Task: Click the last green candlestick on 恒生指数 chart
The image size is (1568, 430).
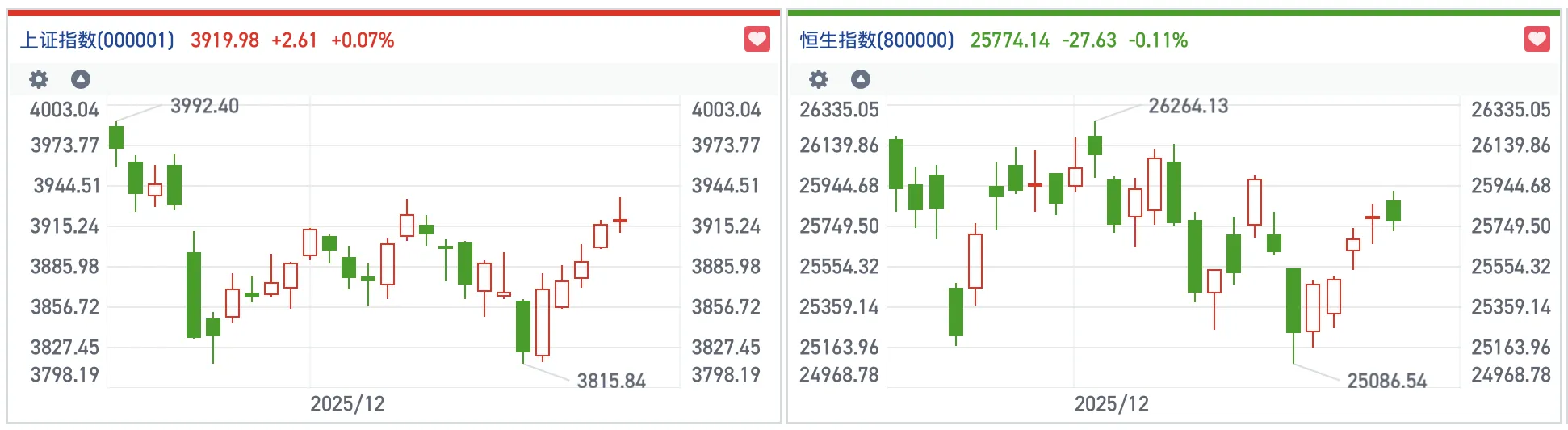Action: coord(1394,211)
